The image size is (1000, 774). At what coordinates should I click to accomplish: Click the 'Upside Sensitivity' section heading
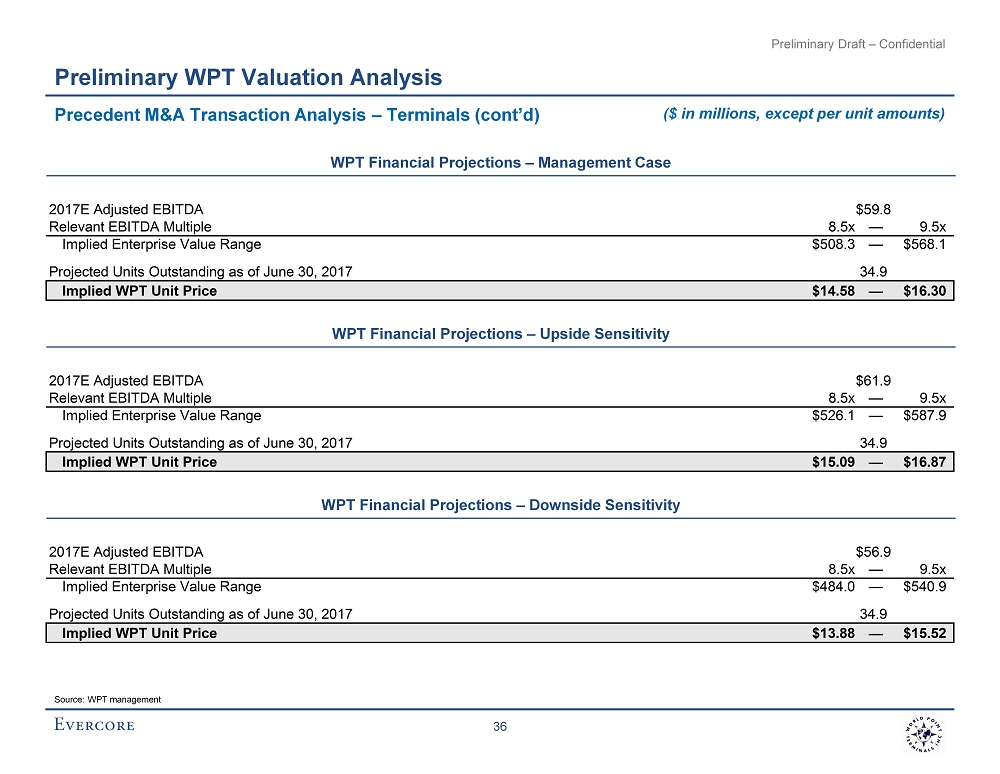pyautogui.click(x=500, y=333)
